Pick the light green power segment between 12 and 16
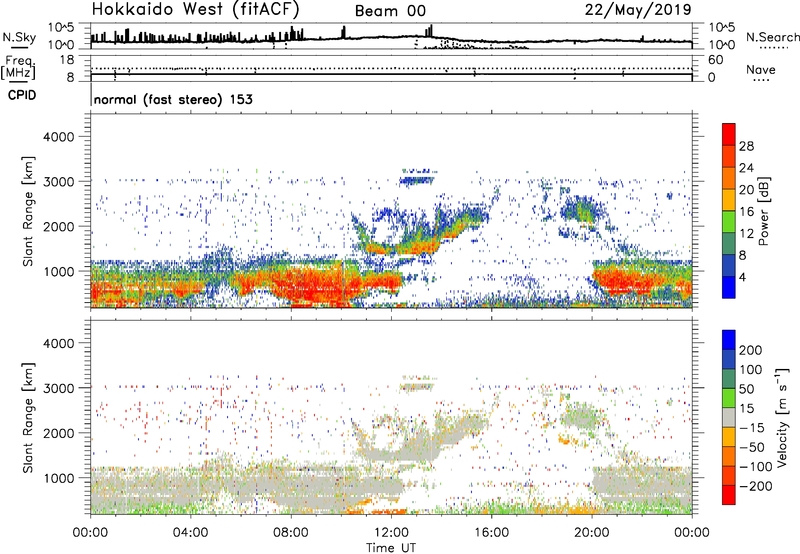800x554 pixels. (729, 222)
